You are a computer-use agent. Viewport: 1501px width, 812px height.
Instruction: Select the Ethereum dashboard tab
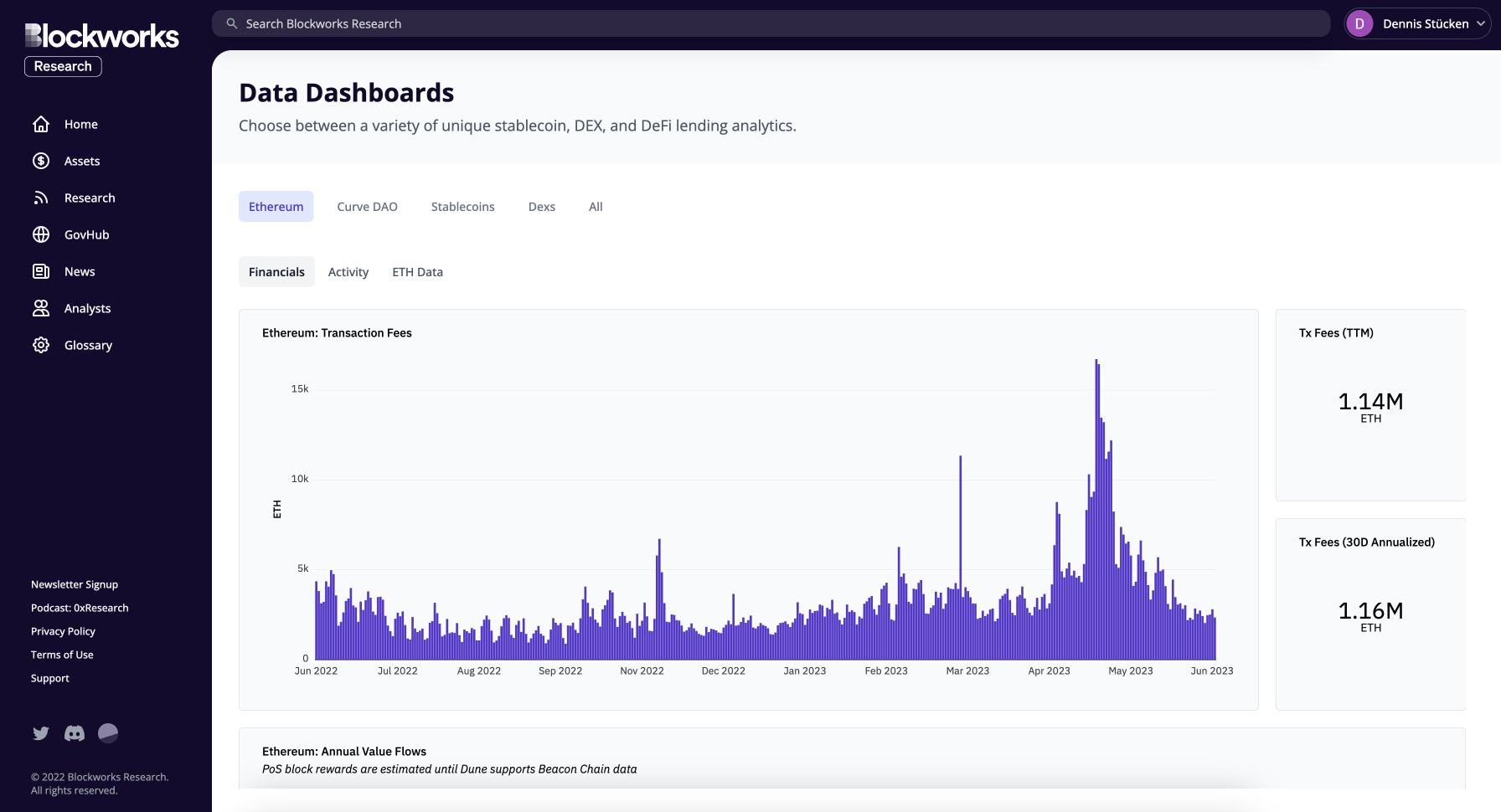[x=276, y=207]
